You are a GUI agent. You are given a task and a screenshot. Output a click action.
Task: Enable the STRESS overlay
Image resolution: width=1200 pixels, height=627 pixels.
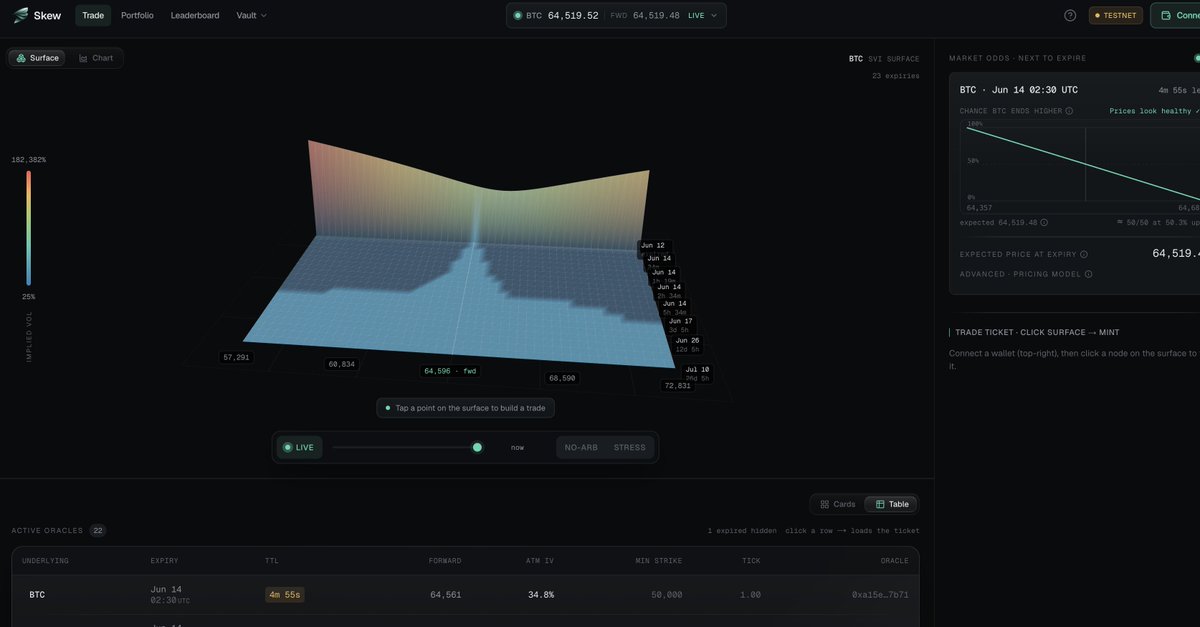pos(629,447)
